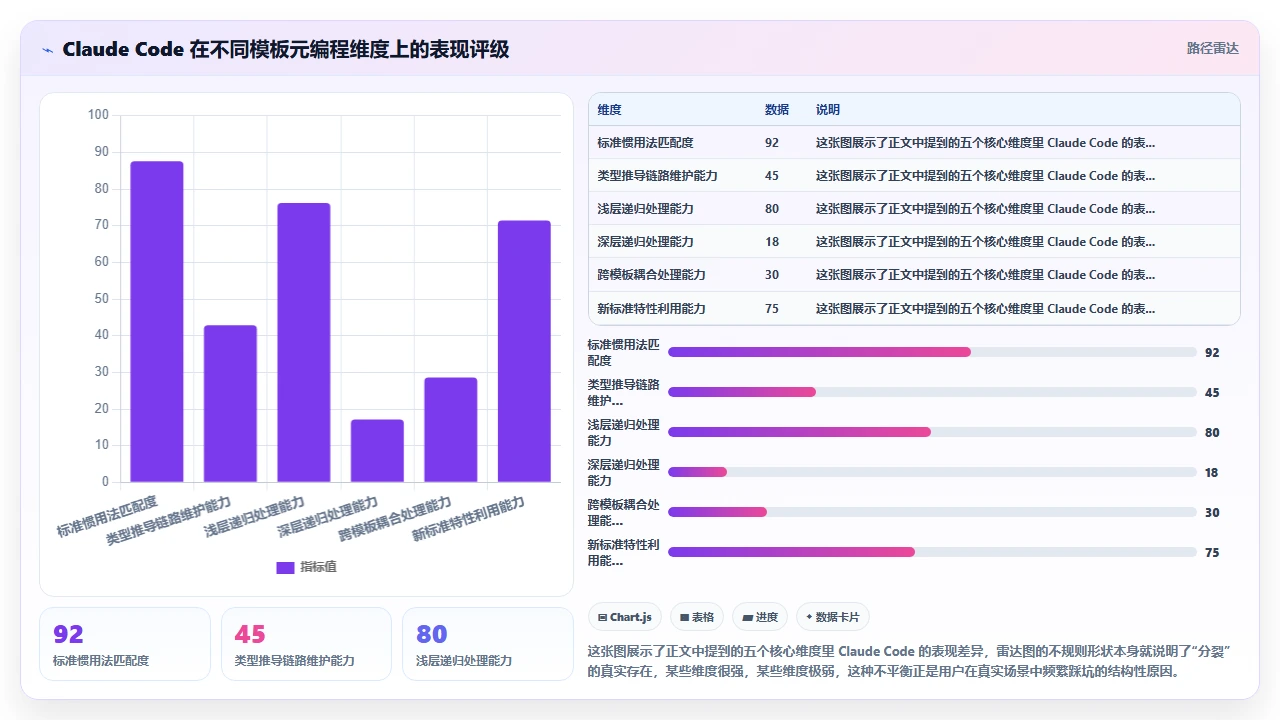Click the 类型推导链路维护能力 bar in chart
This screenshot has width=1280, height=720.
point(230,403)
